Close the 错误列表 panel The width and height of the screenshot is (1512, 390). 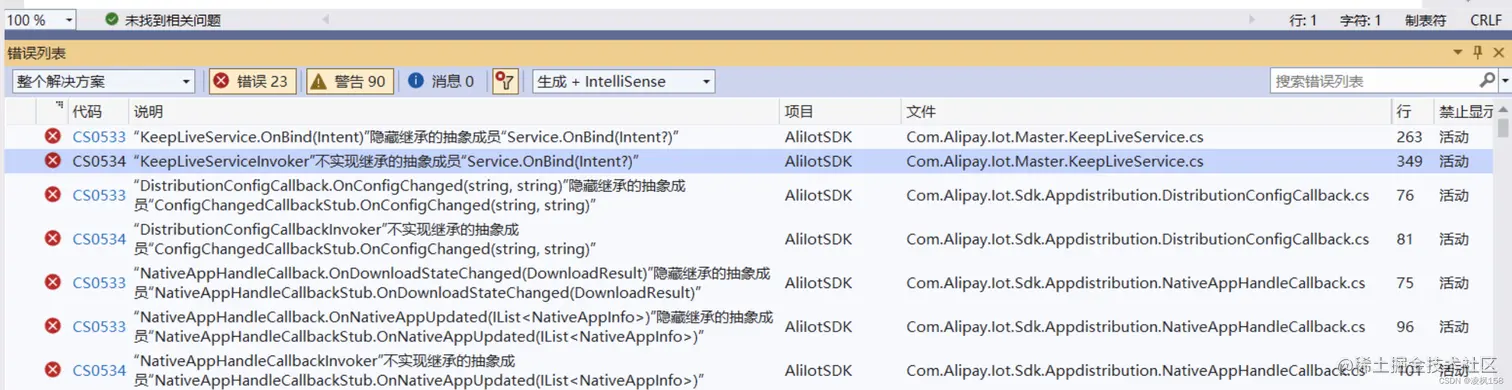point(1498,51)
